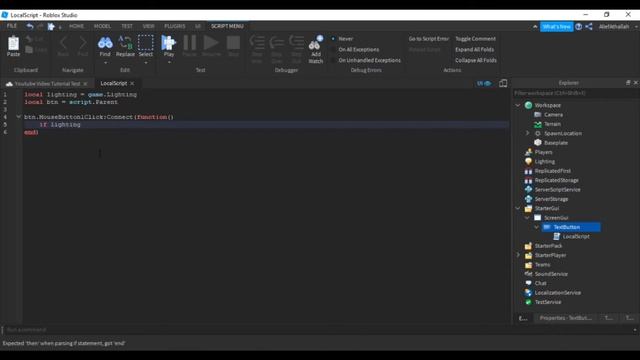Image resolution: width=640 pixels, height=360 pixels.
Task: Click into the Filter workspace search field
Action: pos(575,93)
